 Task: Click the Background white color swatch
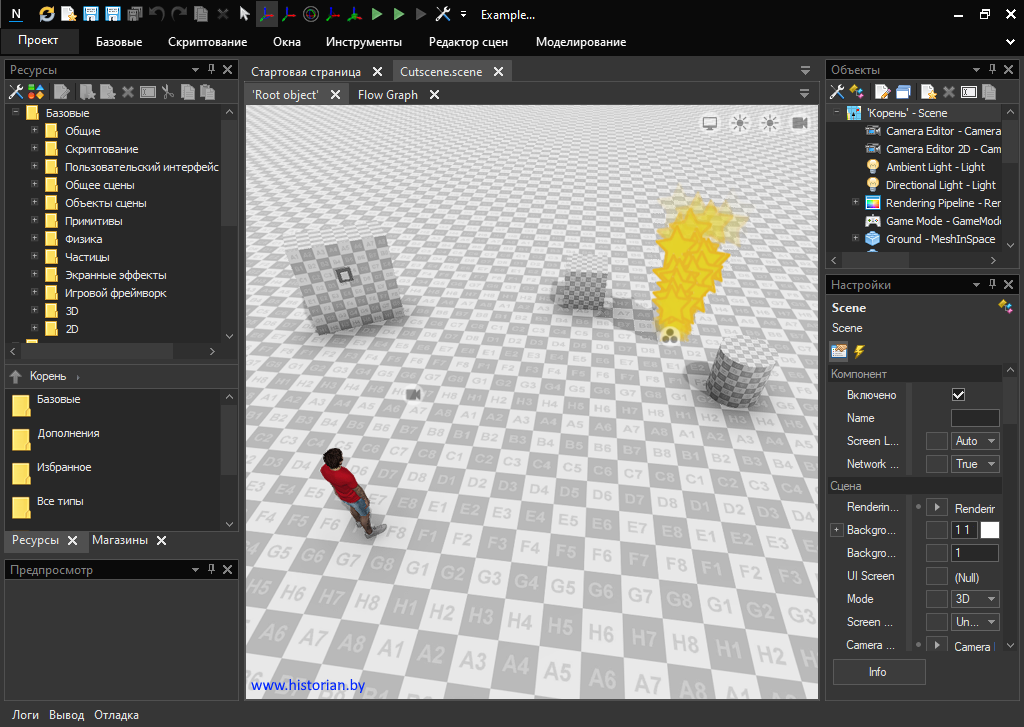[x=989, y=530]
